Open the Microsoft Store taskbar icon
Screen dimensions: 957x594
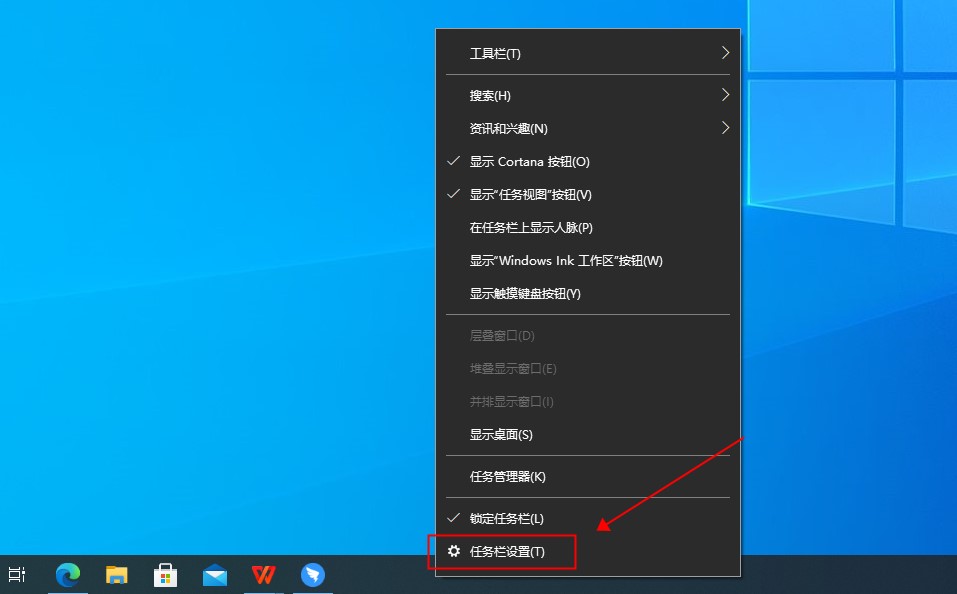point(166,575)
